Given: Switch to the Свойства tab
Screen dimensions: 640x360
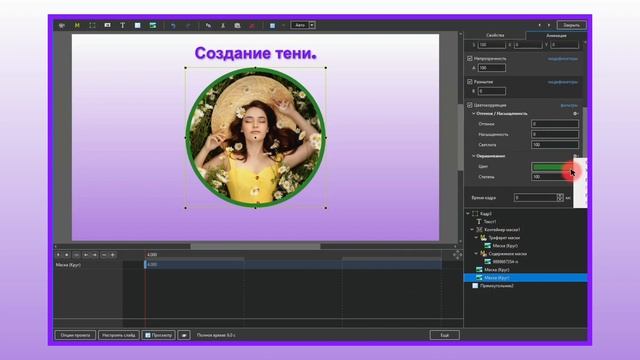Looking at the screenshot, I should pos(495,36).
